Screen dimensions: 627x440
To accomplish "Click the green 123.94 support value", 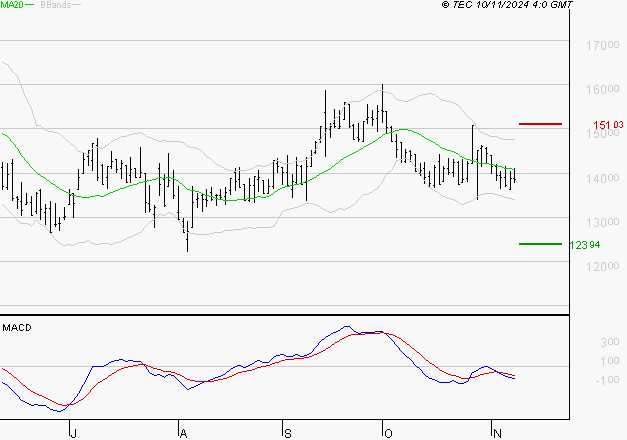I will 585,244.
